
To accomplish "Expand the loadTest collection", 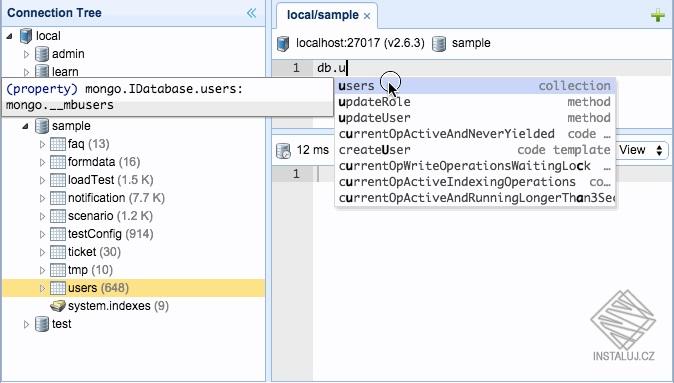I will pyautogui.click(x=42, y=180).
